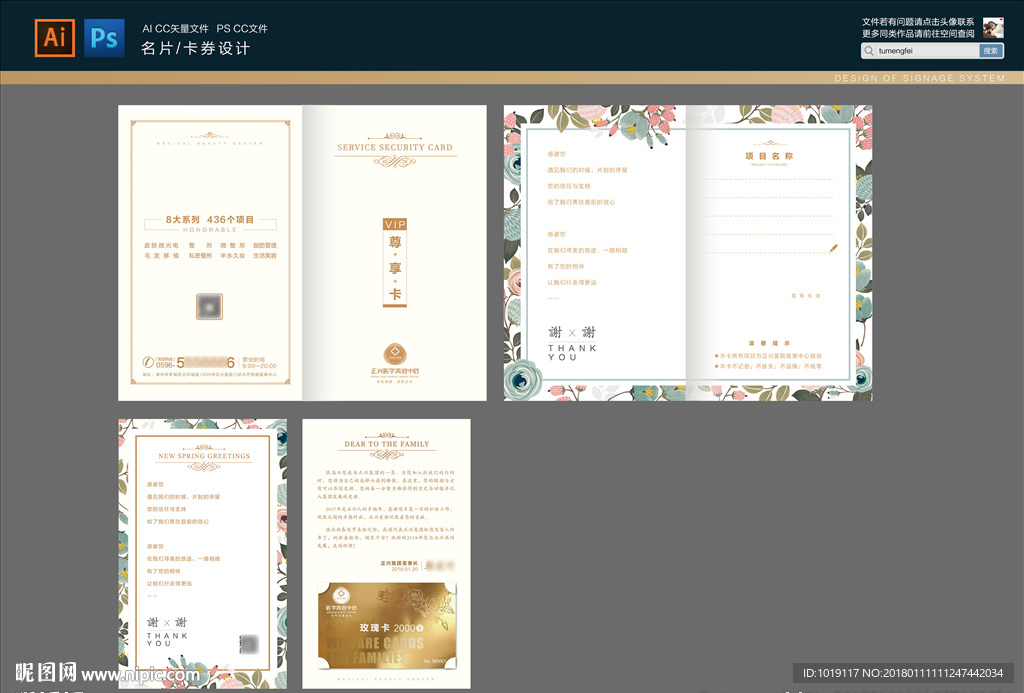Viewport: 1024px width, 693px height.
Task: Click the 不挂失 不退换 不找零 note
Action: (x=768, y=366)
